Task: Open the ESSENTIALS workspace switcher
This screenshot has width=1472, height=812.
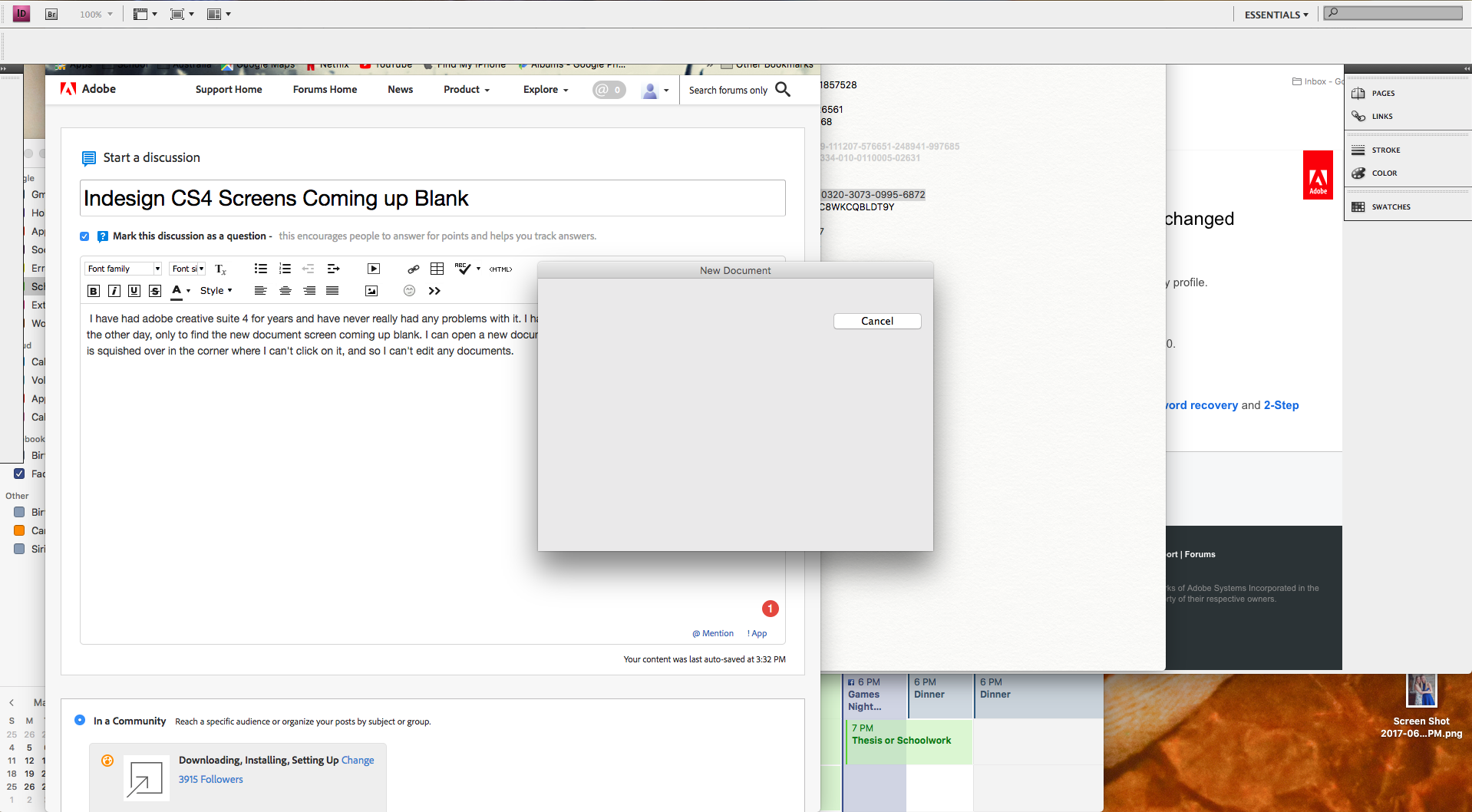Action: 1276,15
